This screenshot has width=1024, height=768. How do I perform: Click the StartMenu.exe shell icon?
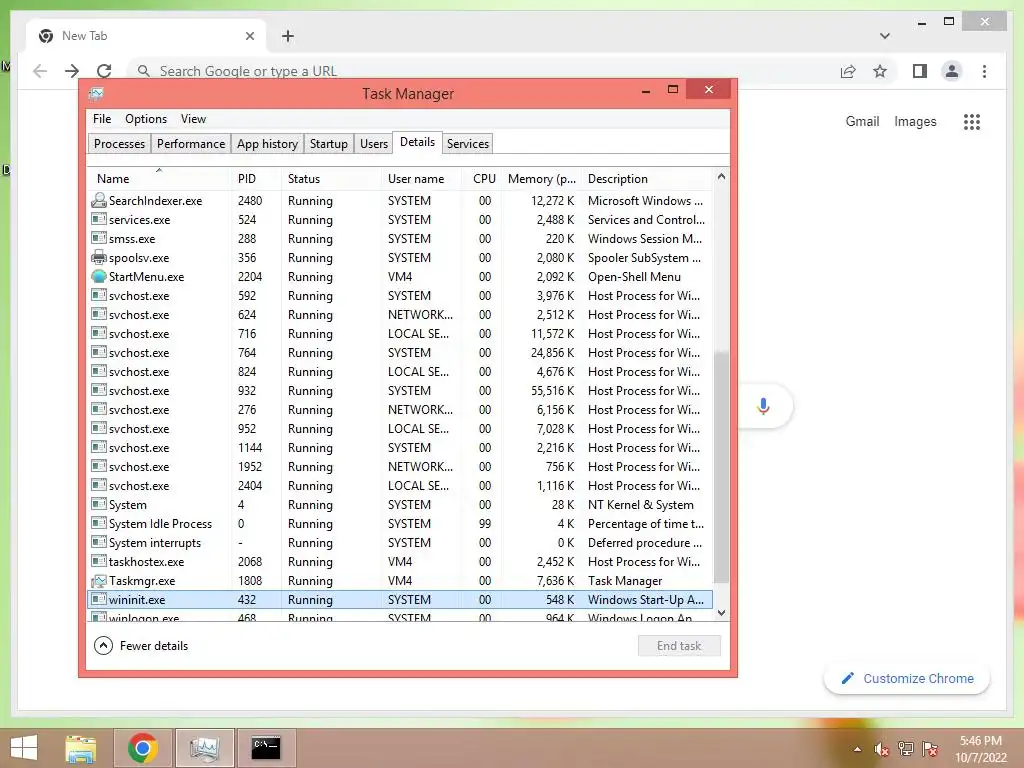click(x=99, y=276)
